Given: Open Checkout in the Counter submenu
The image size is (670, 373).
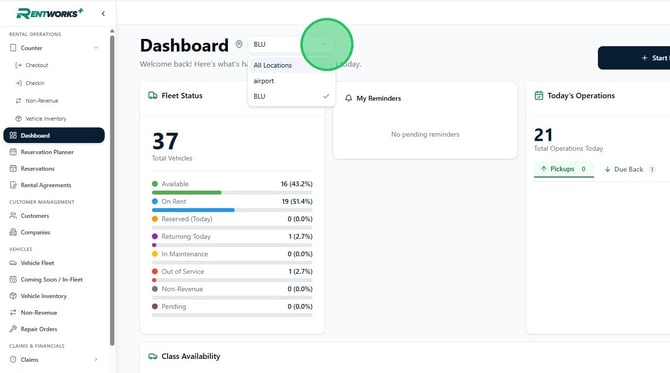Looking at the screenshot, I should coord(37,65).
